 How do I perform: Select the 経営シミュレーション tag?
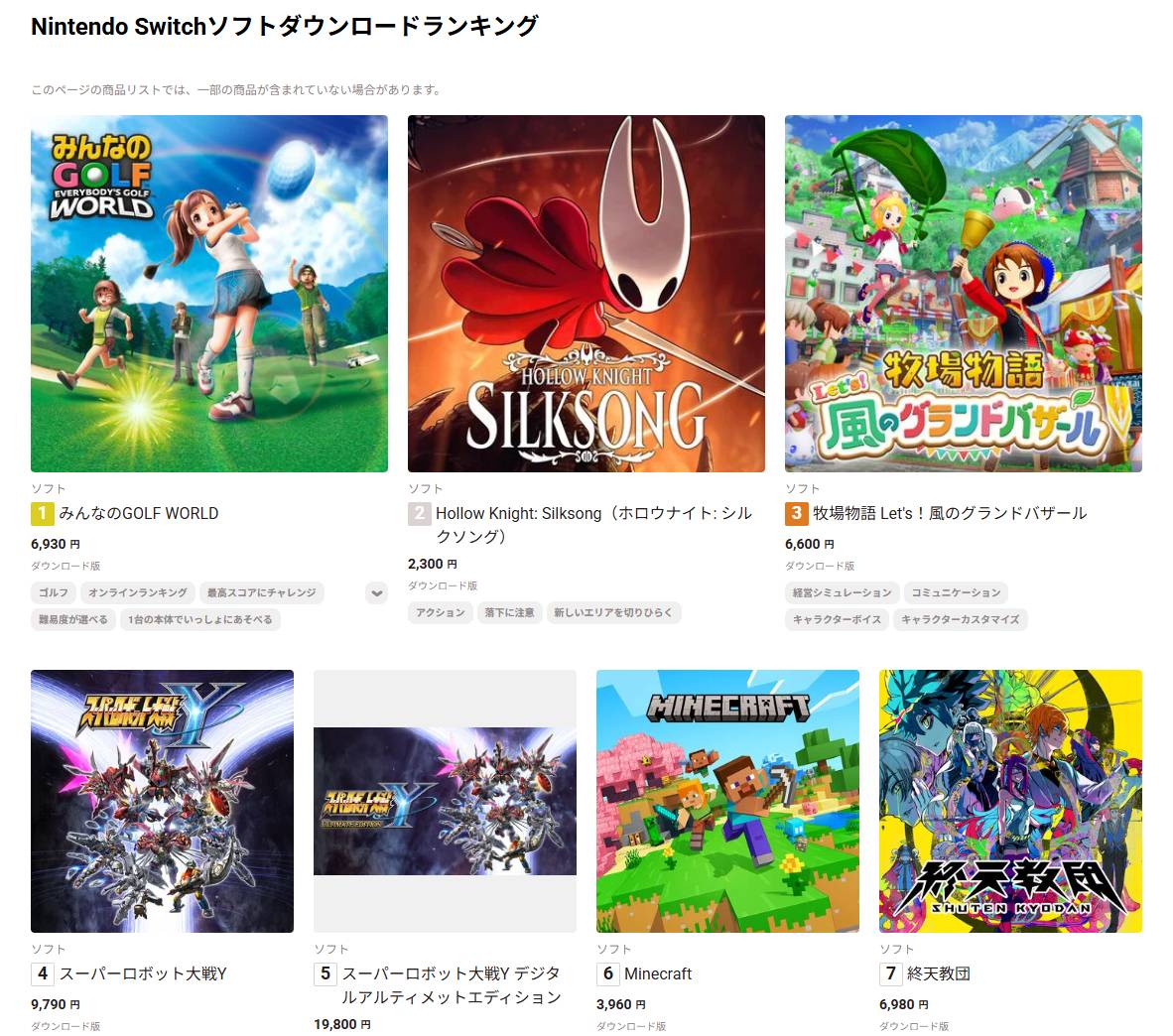[842, 593]
